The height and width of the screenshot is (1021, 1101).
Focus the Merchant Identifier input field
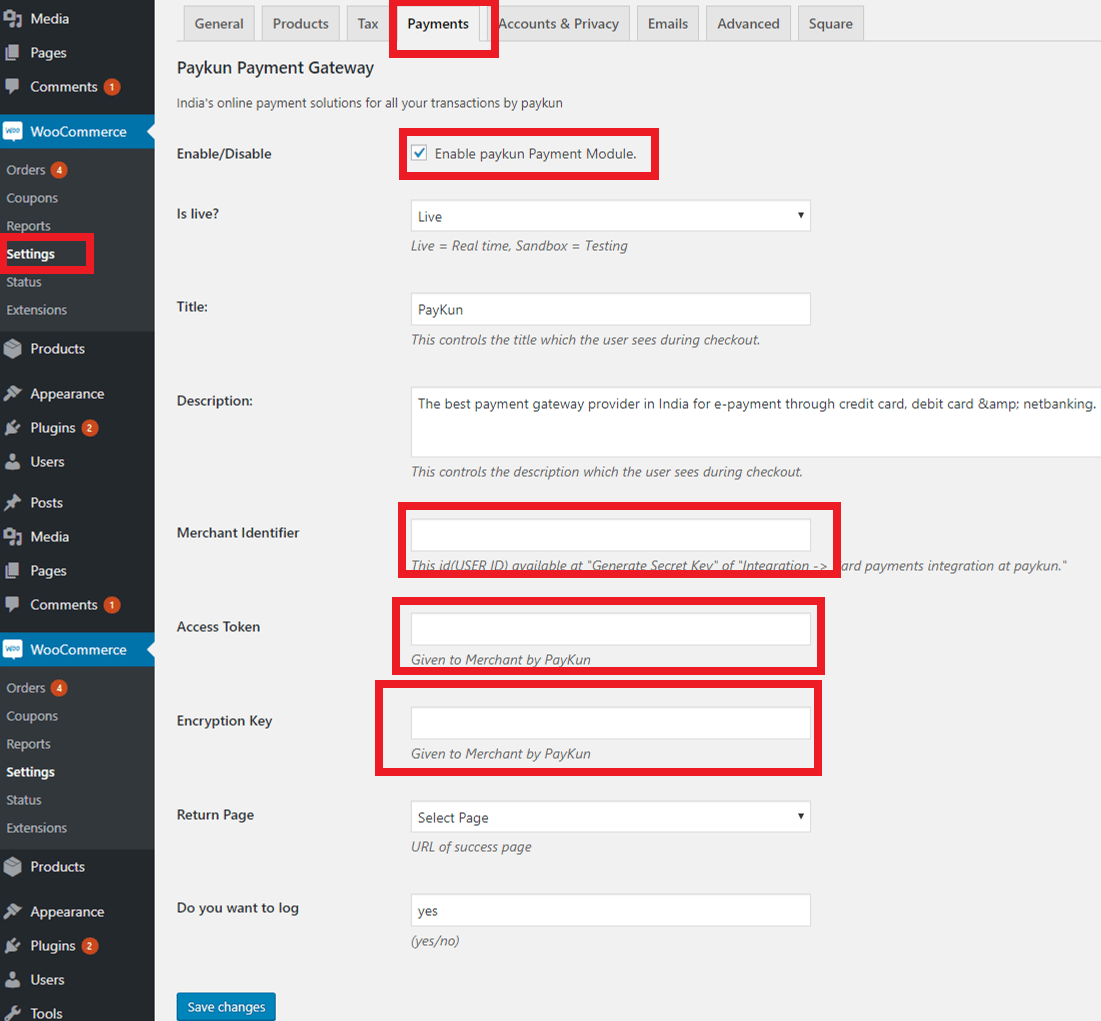pos(610,535)
